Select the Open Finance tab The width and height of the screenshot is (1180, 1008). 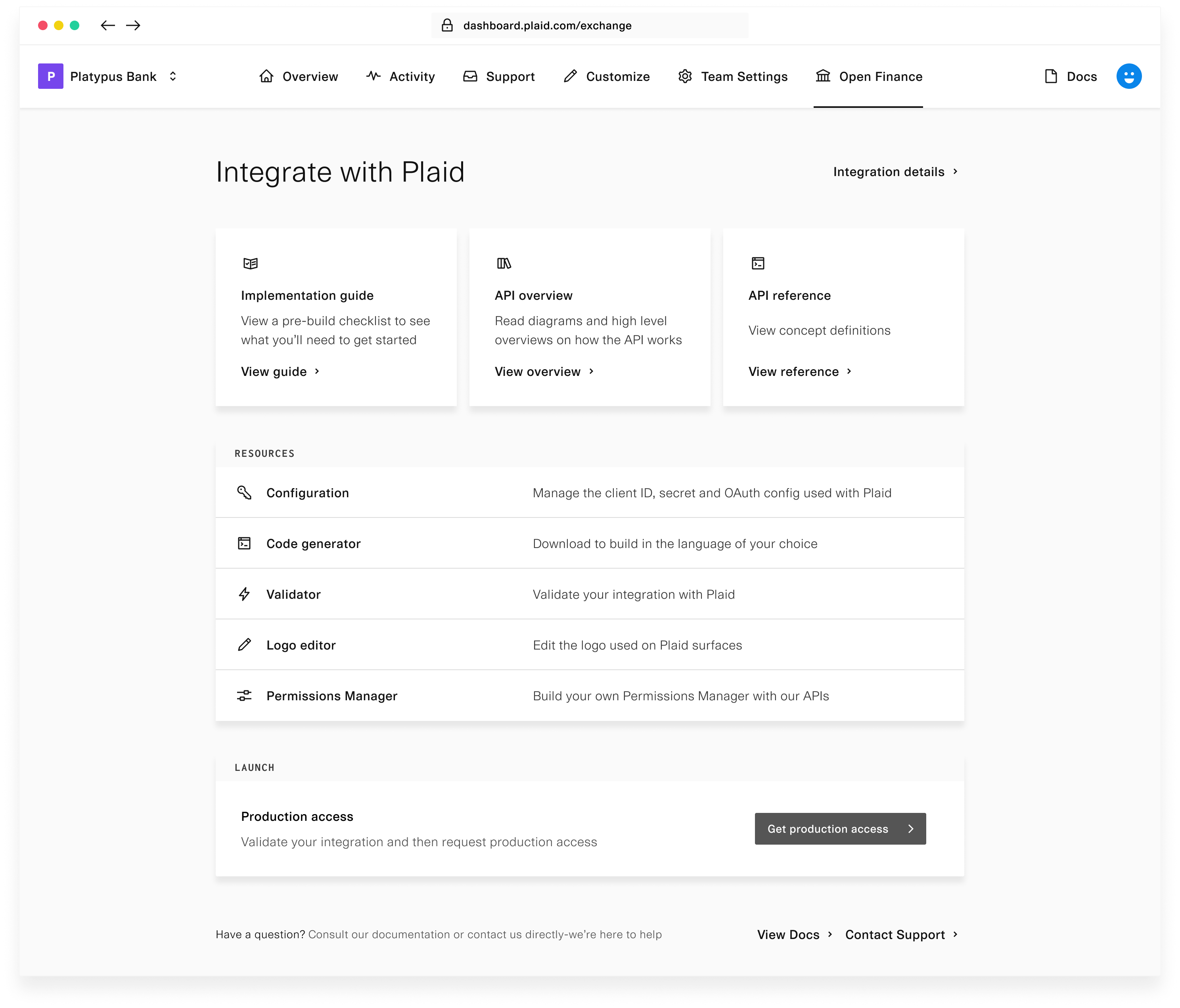point(869,76)
